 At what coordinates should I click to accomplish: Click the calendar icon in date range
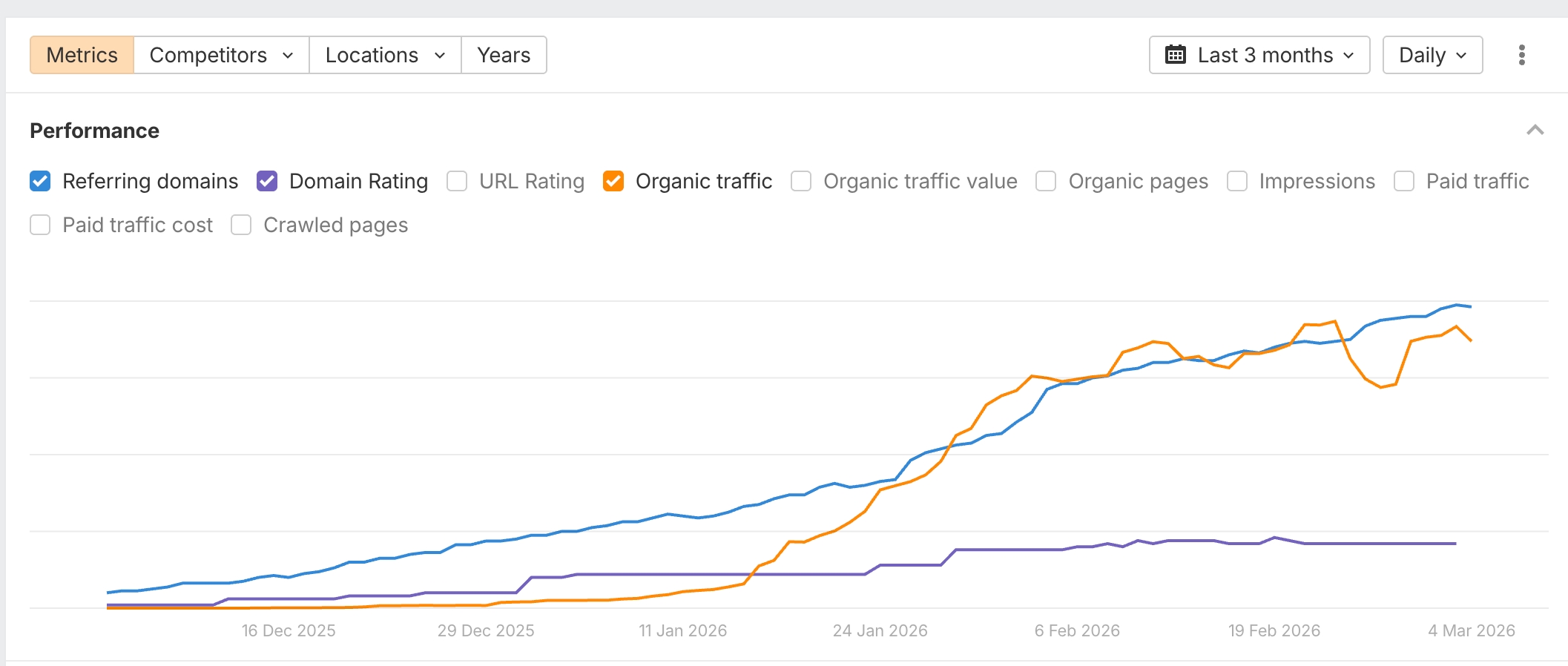click(x=1175, y=55)
